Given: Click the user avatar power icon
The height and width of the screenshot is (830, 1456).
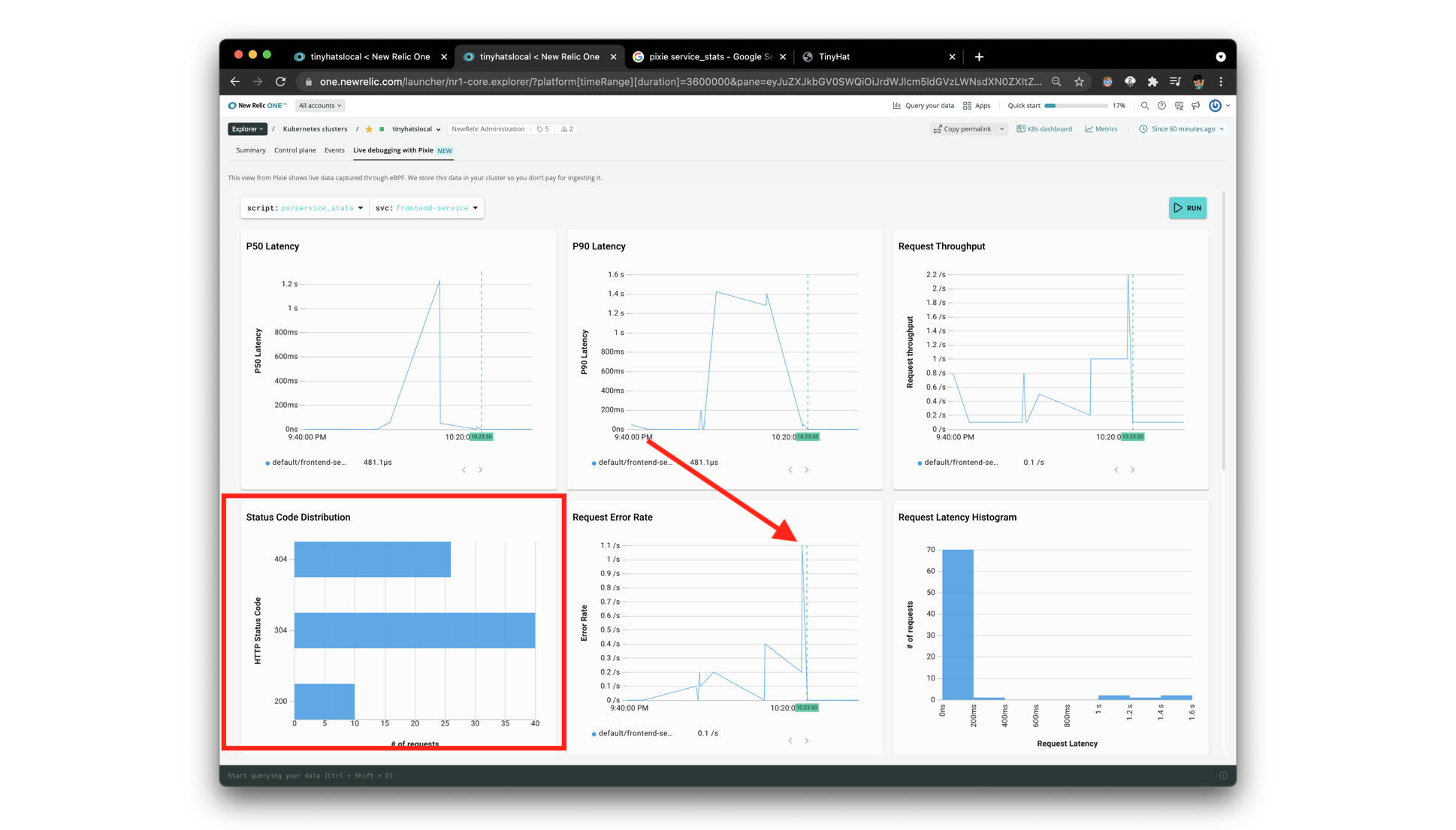Looking at the screenshot, I should (x=1215, y=106).
